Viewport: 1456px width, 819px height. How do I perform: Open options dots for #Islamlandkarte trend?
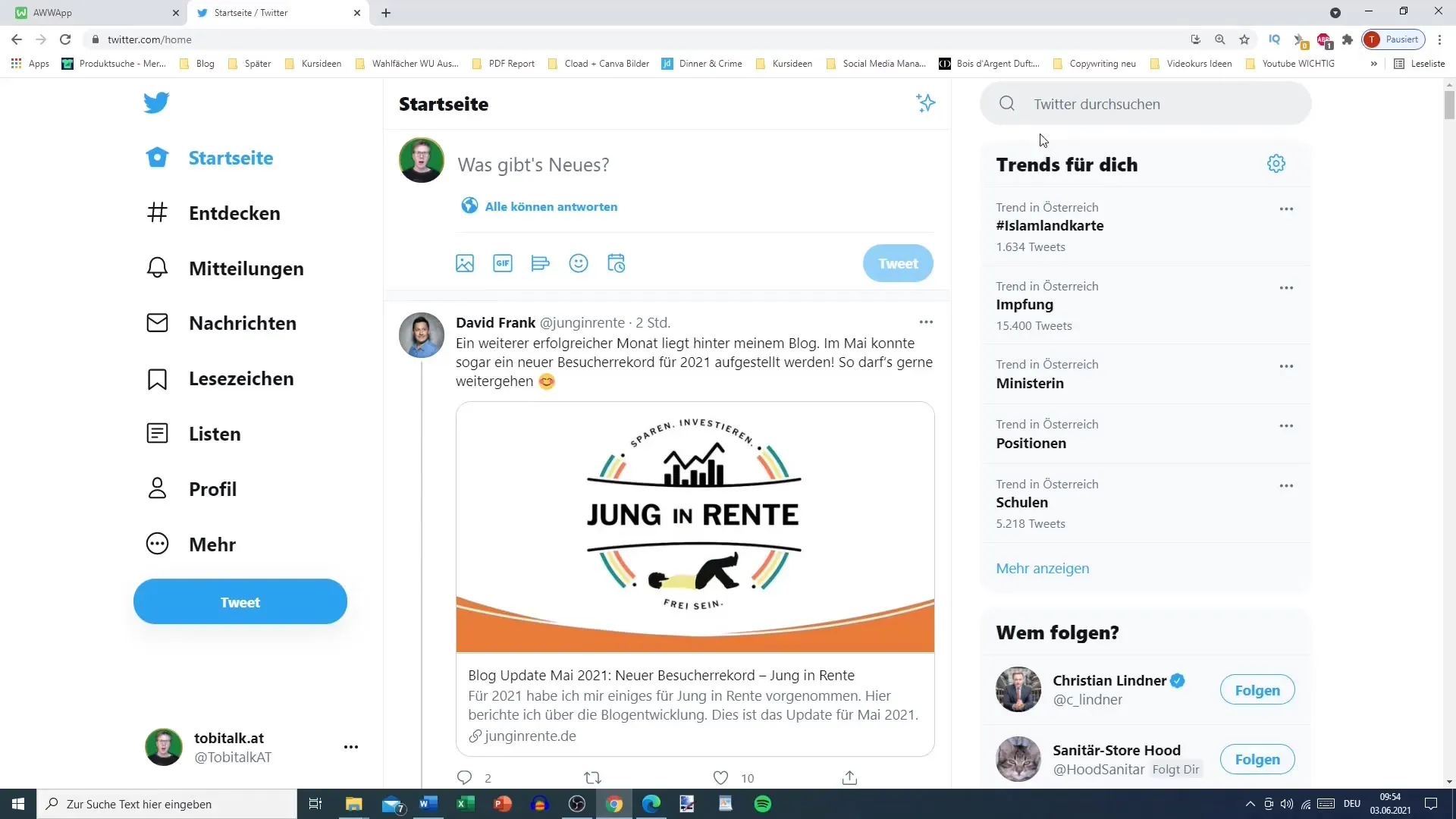coord(1286,209)
